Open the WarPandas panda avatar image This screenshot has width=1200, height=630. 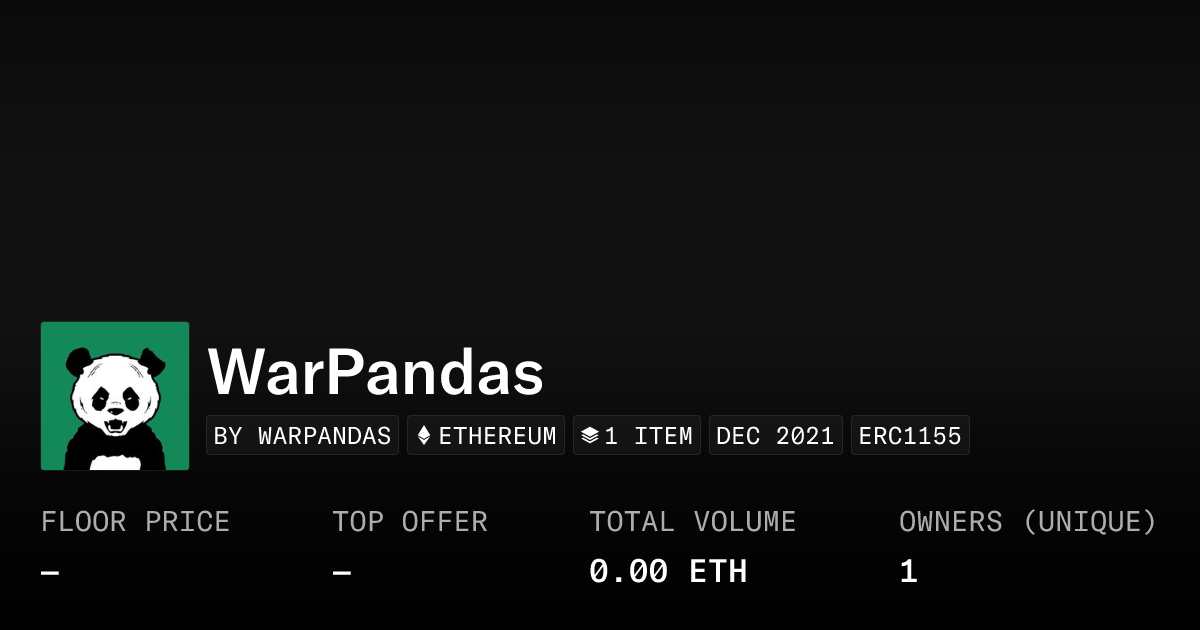click(x=115, y=396)
